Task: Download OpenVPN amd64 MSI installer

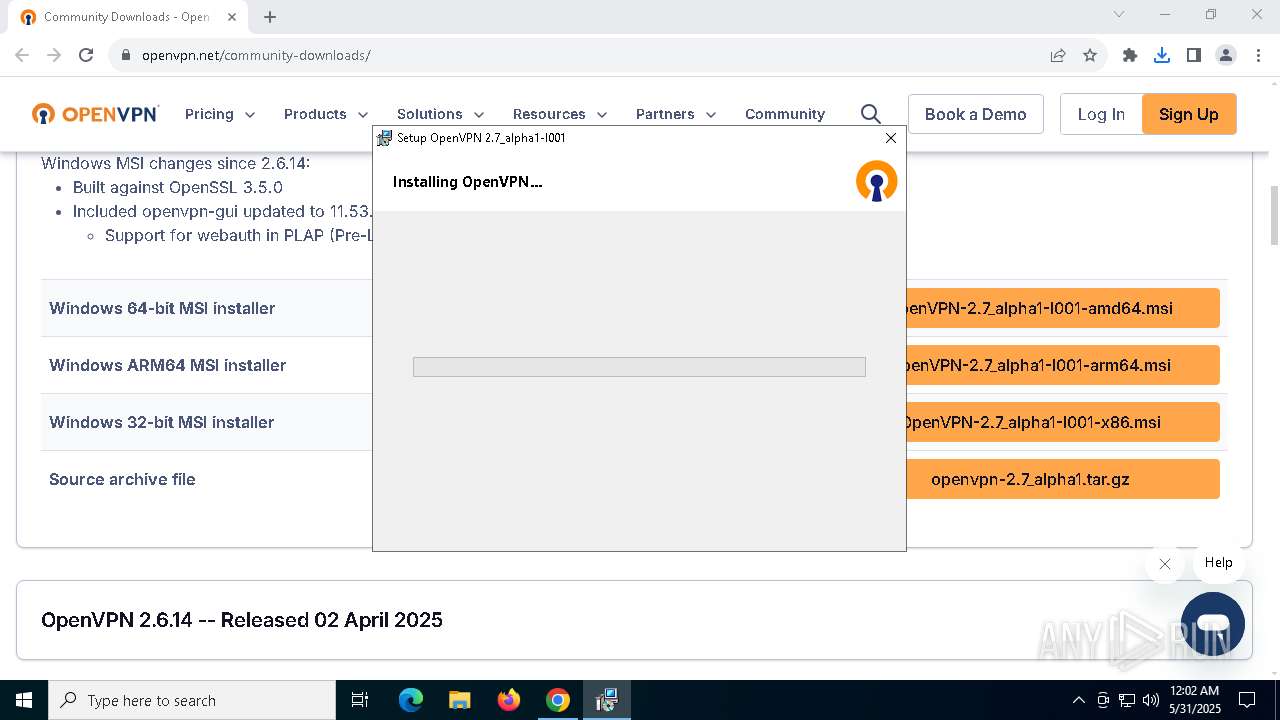Action: pyautogui.click(x=1063, y=308)
